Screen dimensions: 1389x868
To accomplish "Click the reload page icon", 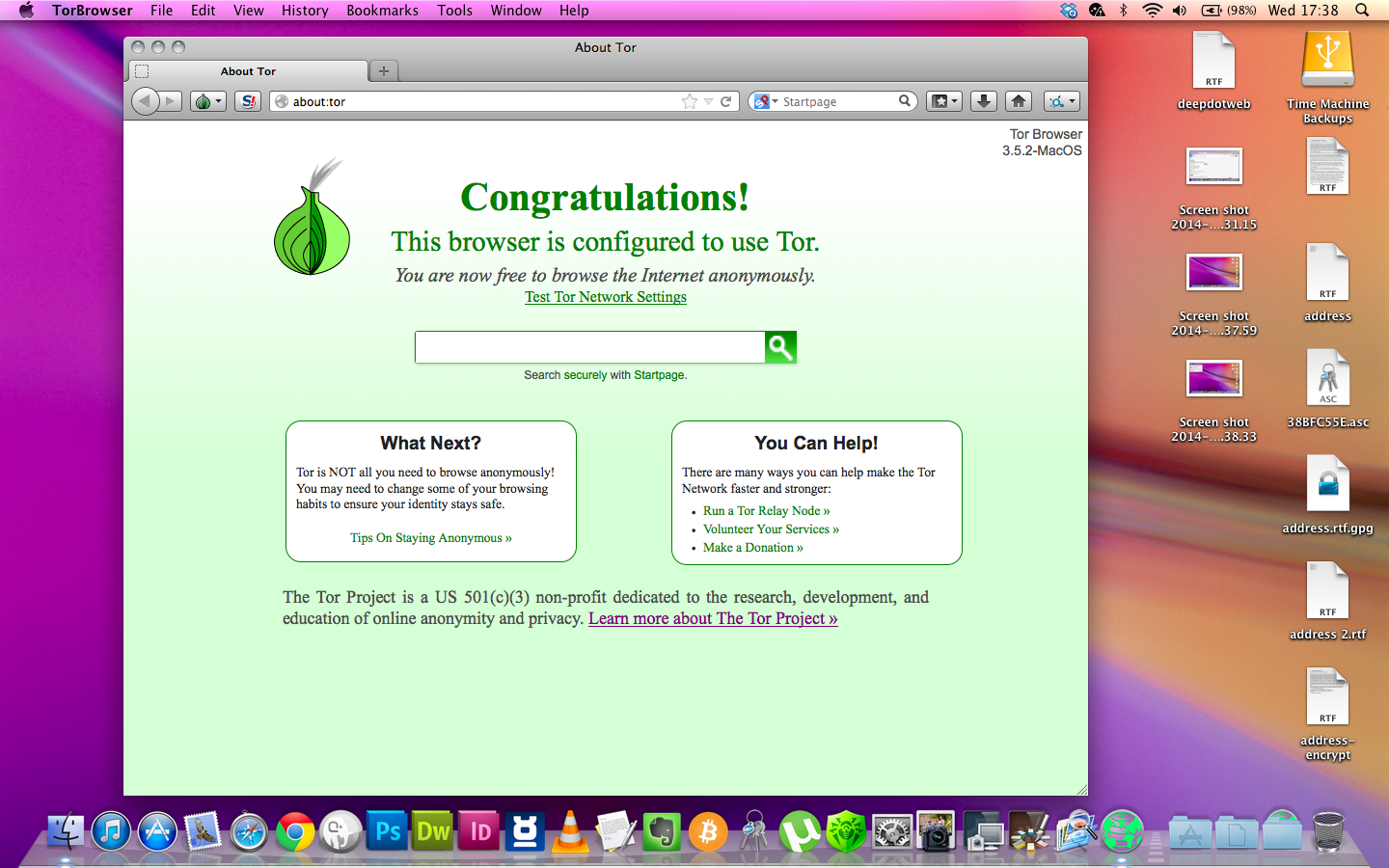I will (x=726, y=101).
